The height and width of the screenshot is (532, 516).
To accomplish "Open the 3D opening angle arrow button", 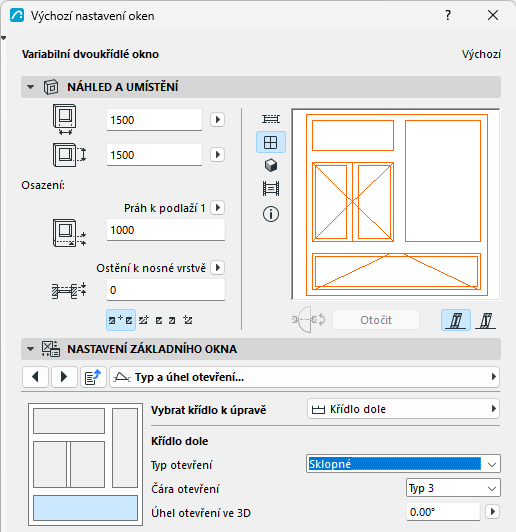I will [x=492, y=512].
